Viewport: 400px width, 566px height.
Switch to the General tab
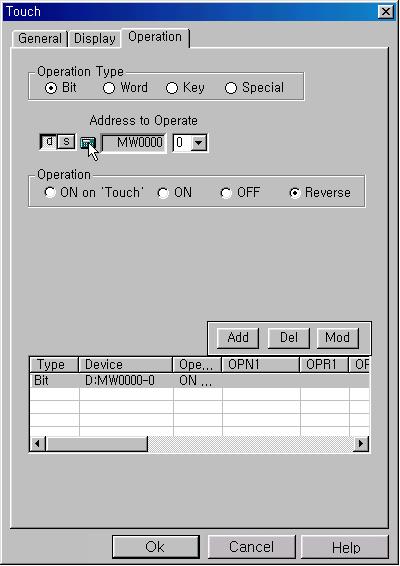point(40,38)
